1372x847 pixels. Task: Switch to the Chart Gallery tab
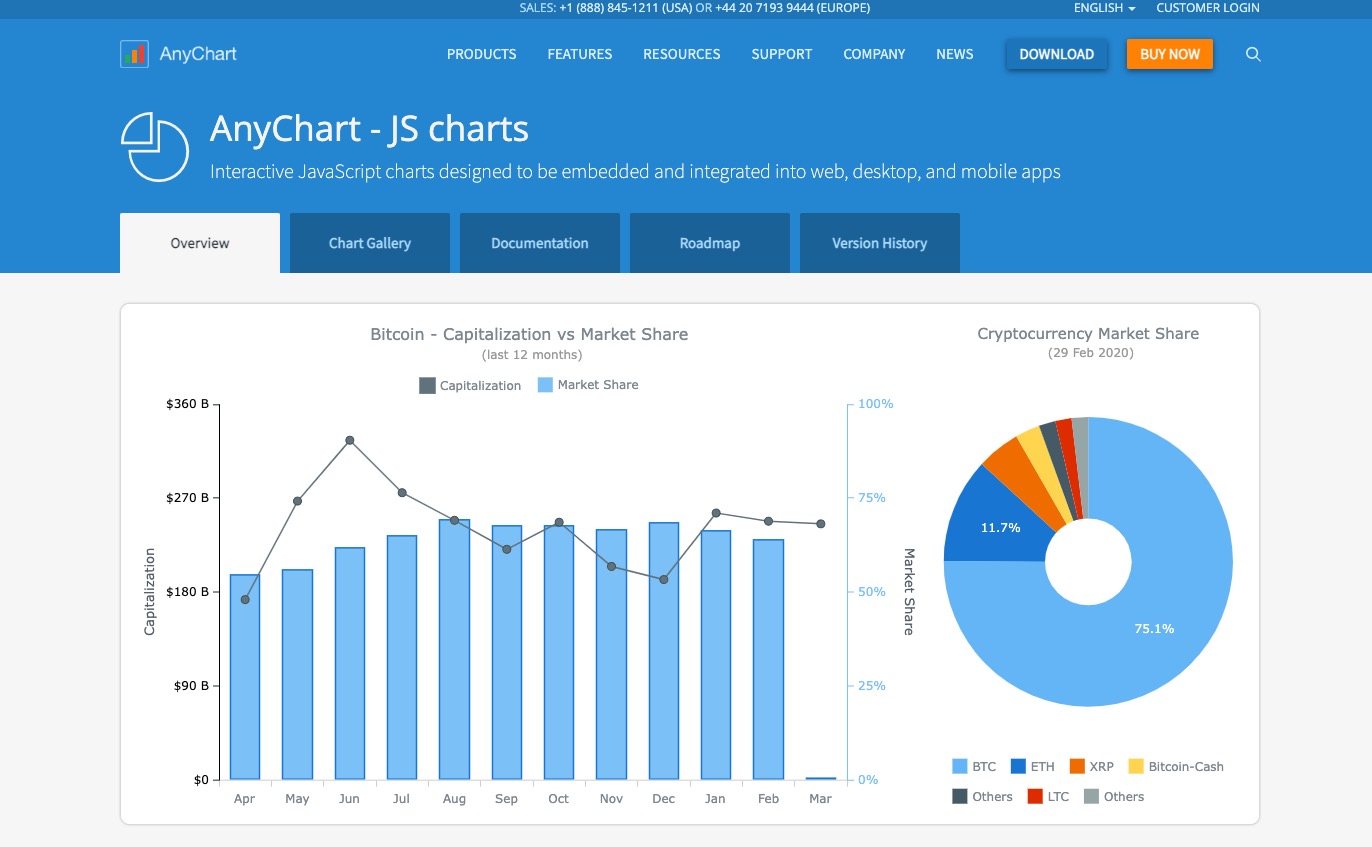point(370,243)
